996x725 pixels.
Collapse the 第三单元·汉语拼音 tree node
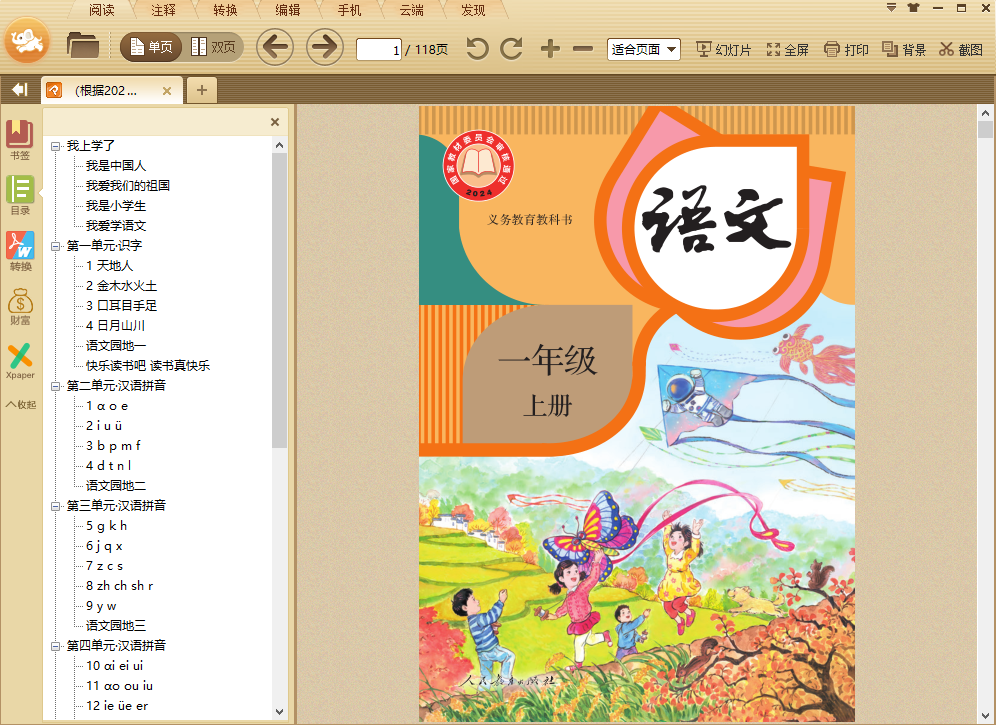(x=55, y=506)
